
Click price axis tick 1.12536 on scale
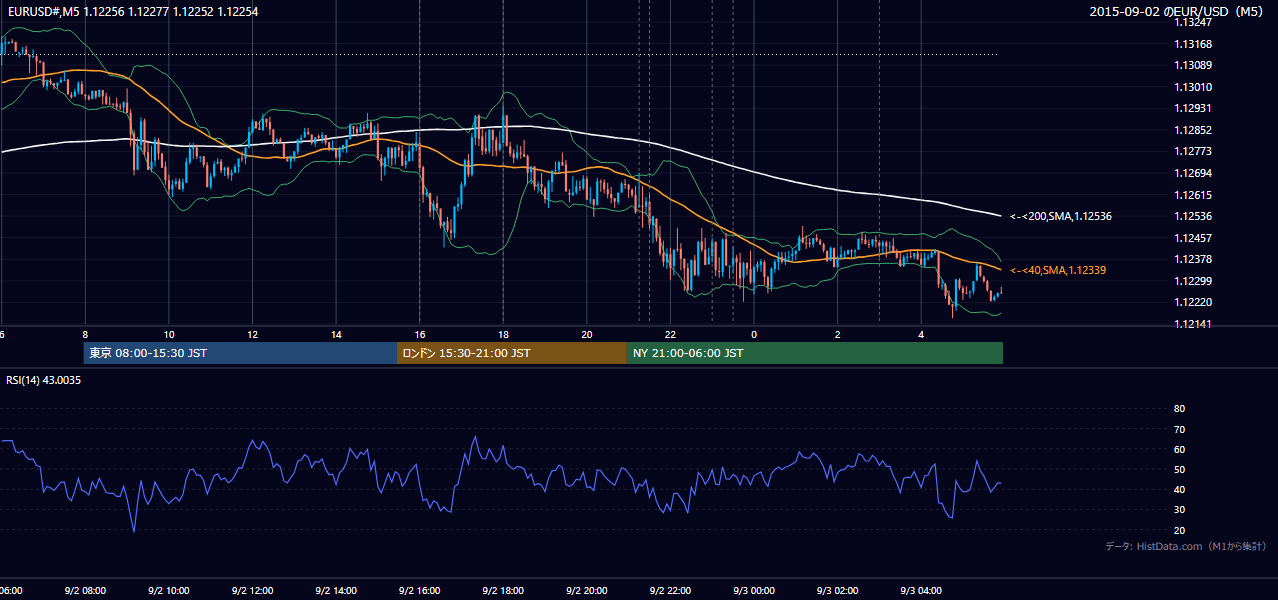tap(1193, 216)
